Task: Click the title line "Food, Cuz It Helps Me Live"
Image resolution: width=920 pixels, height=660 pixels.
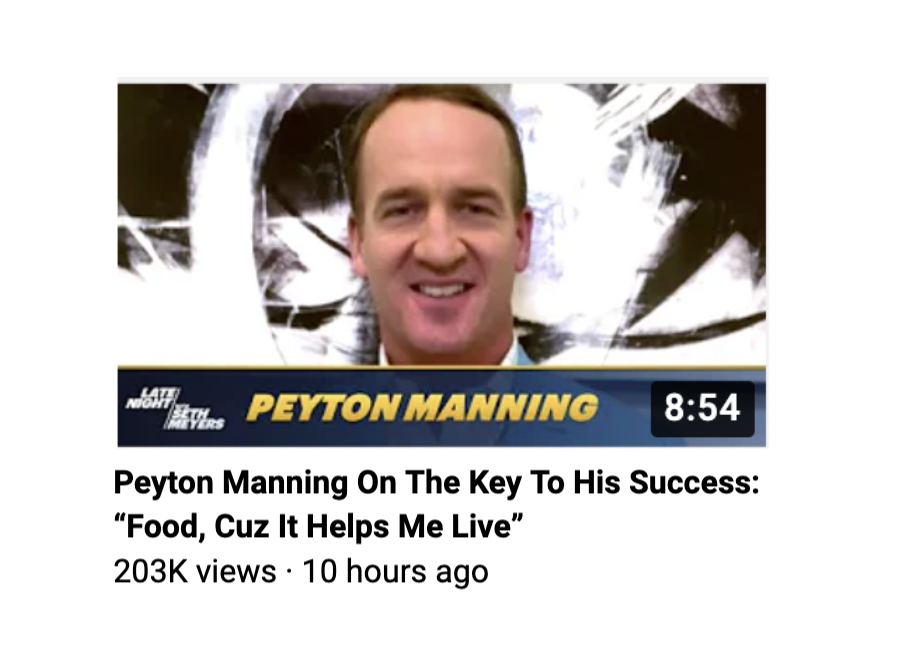Action: pyautogui.click(x=318, y=526)
